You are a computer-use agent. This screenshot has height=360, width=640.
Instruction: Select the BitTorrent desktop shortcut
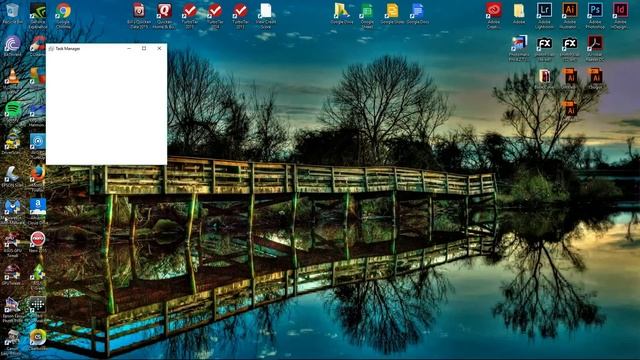(12, 44)
